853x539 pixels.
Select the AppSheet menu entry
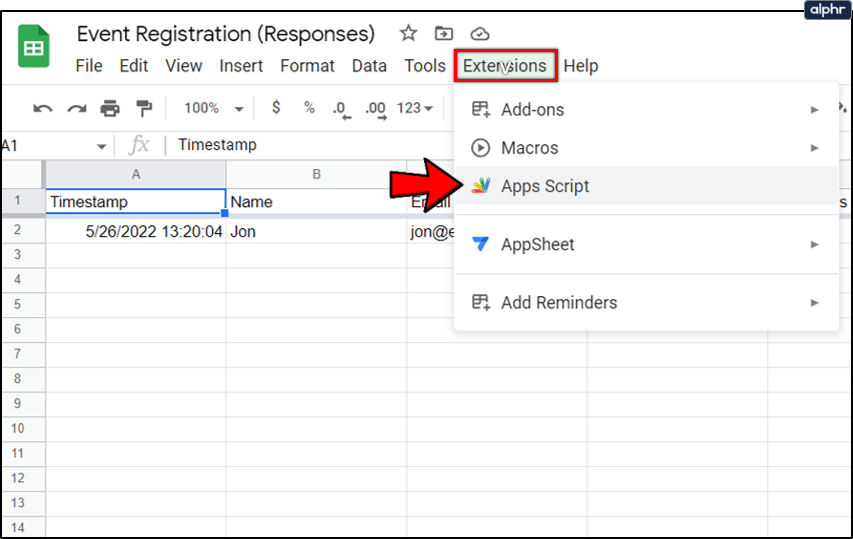[x=646, y=244]
